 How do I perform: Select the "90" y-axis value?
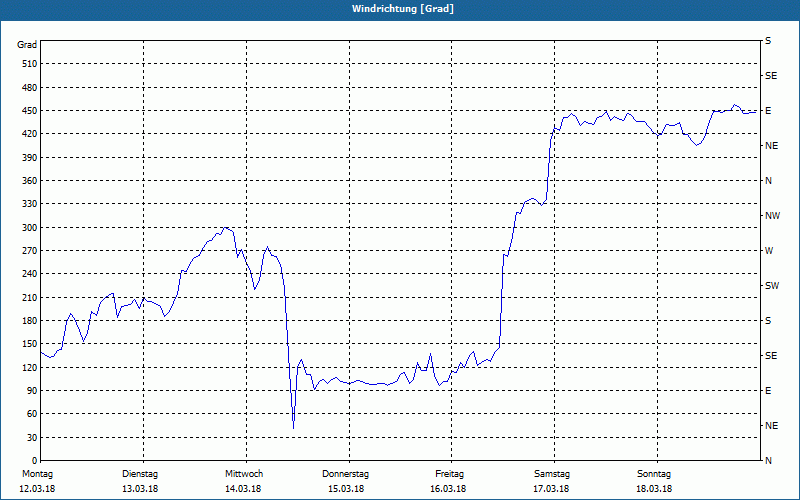(32, 391)
